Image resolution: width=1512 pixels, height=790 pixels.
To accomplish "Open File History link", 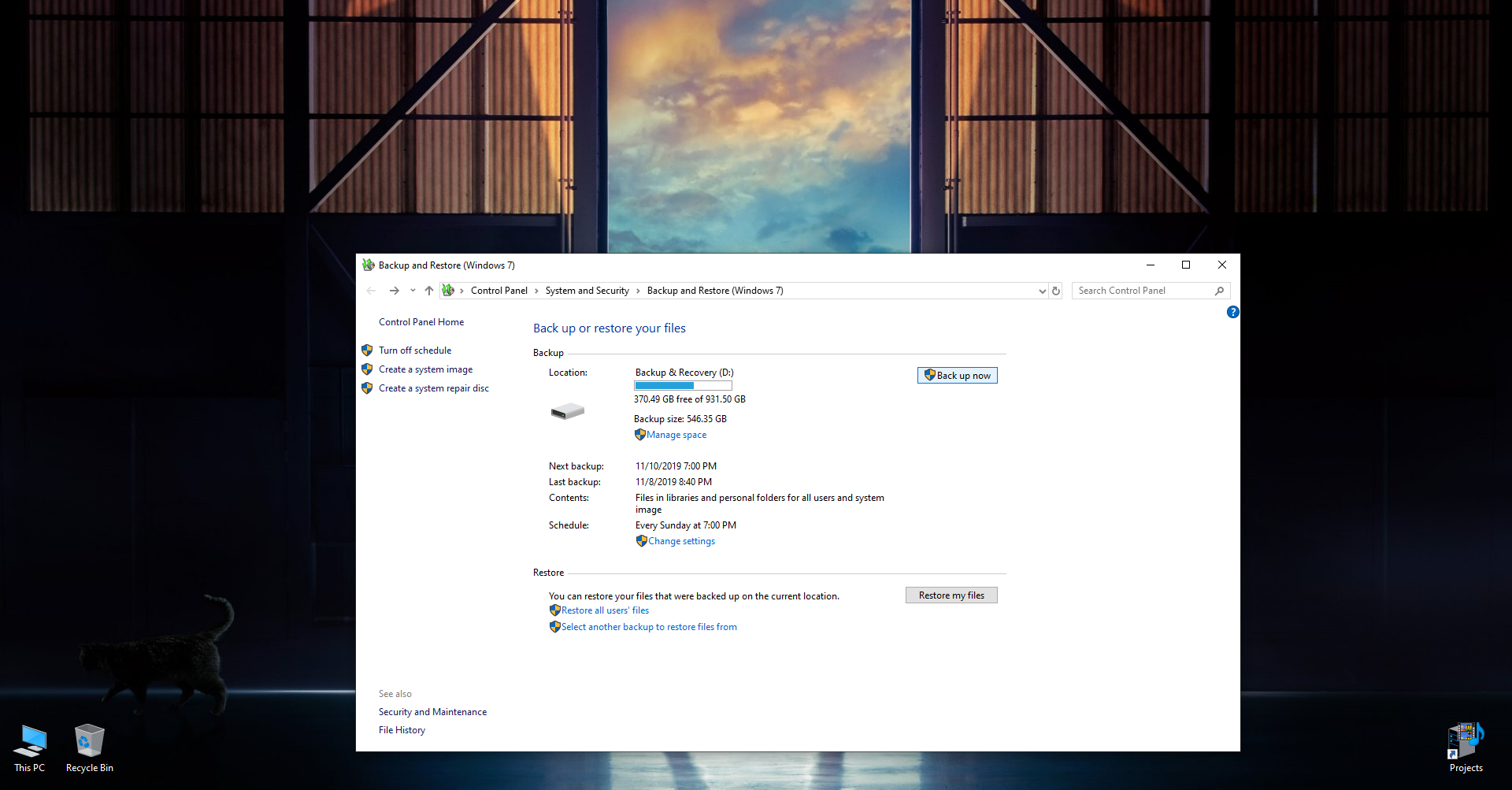I will [402, 730].
